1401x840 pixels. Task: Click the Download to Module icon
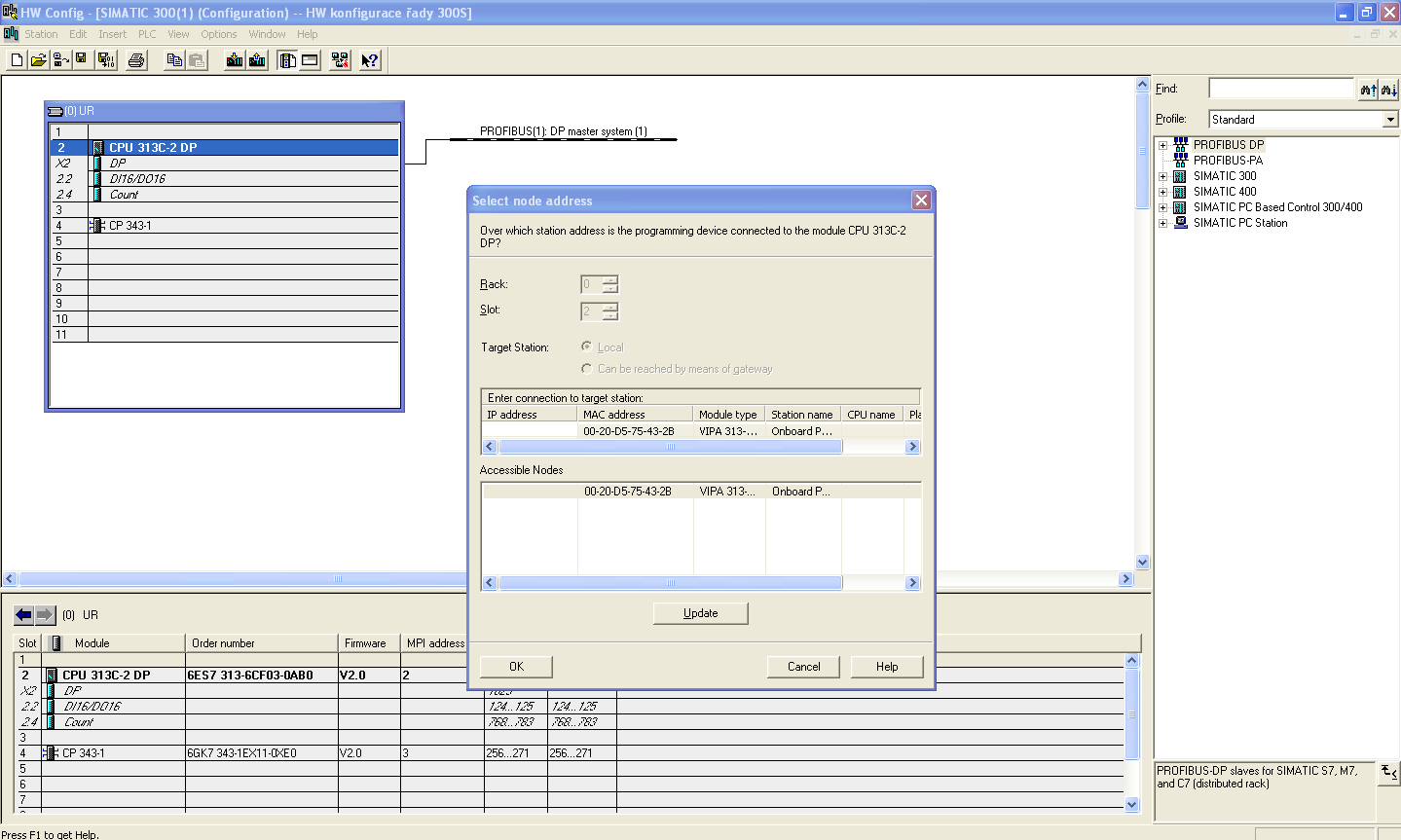235,60
